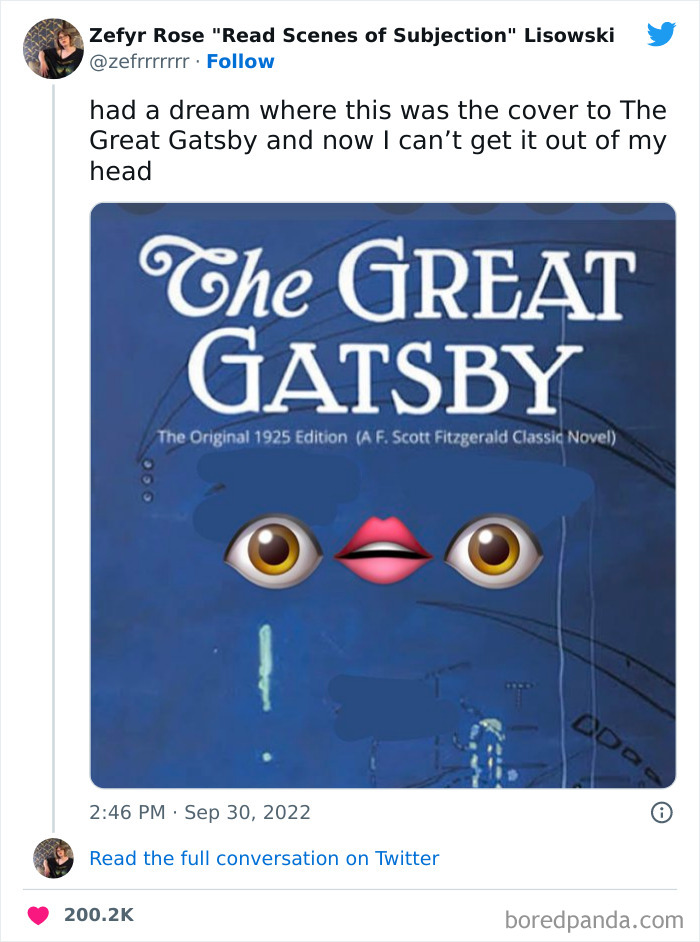The height and width of the screenshot is (942, 700).
Task: Open the Read the full conversation link
Action: [x=265, y=858]
